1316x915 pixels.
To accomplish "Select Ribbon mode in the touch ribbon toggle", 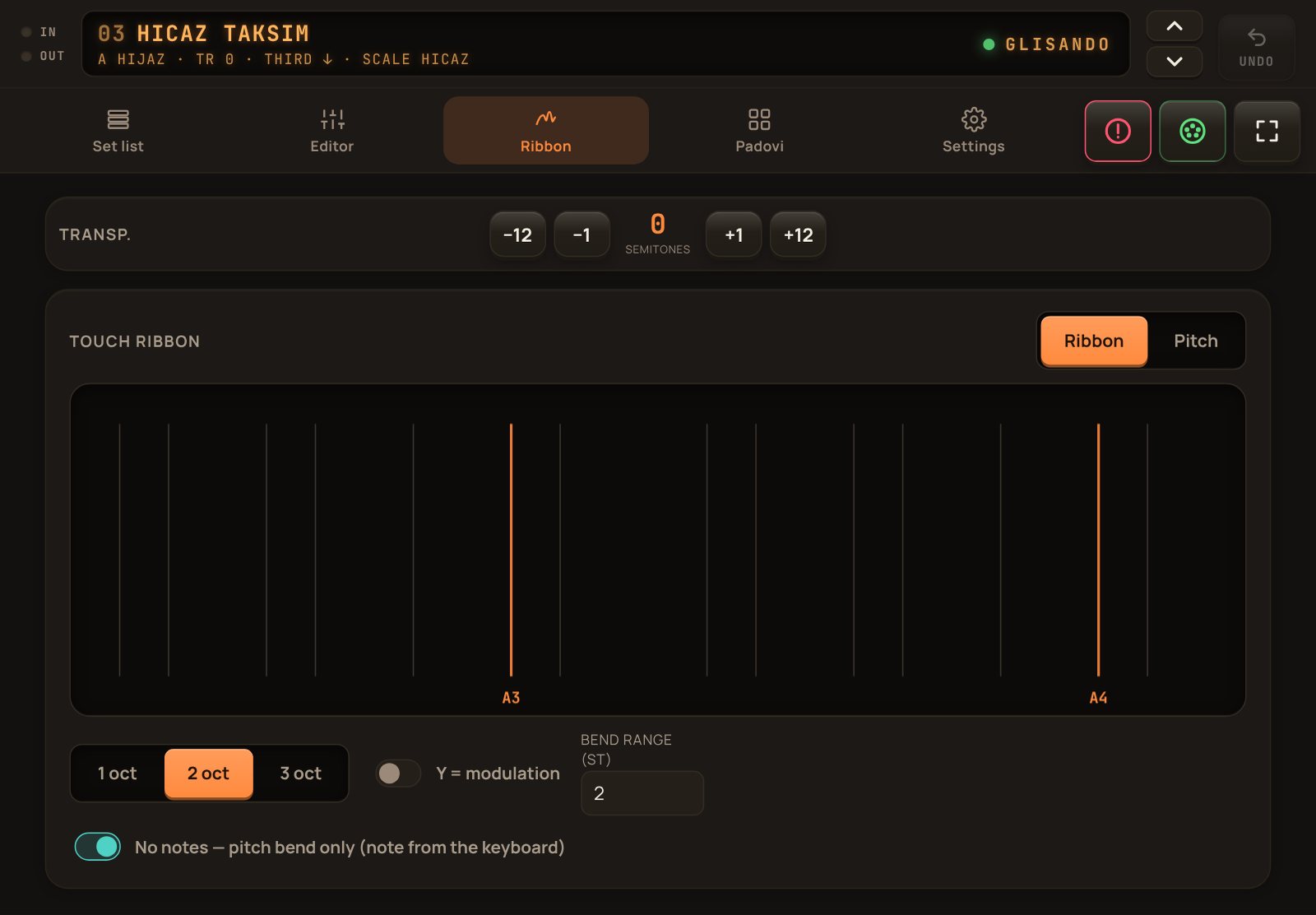I will pos(1094,341).
